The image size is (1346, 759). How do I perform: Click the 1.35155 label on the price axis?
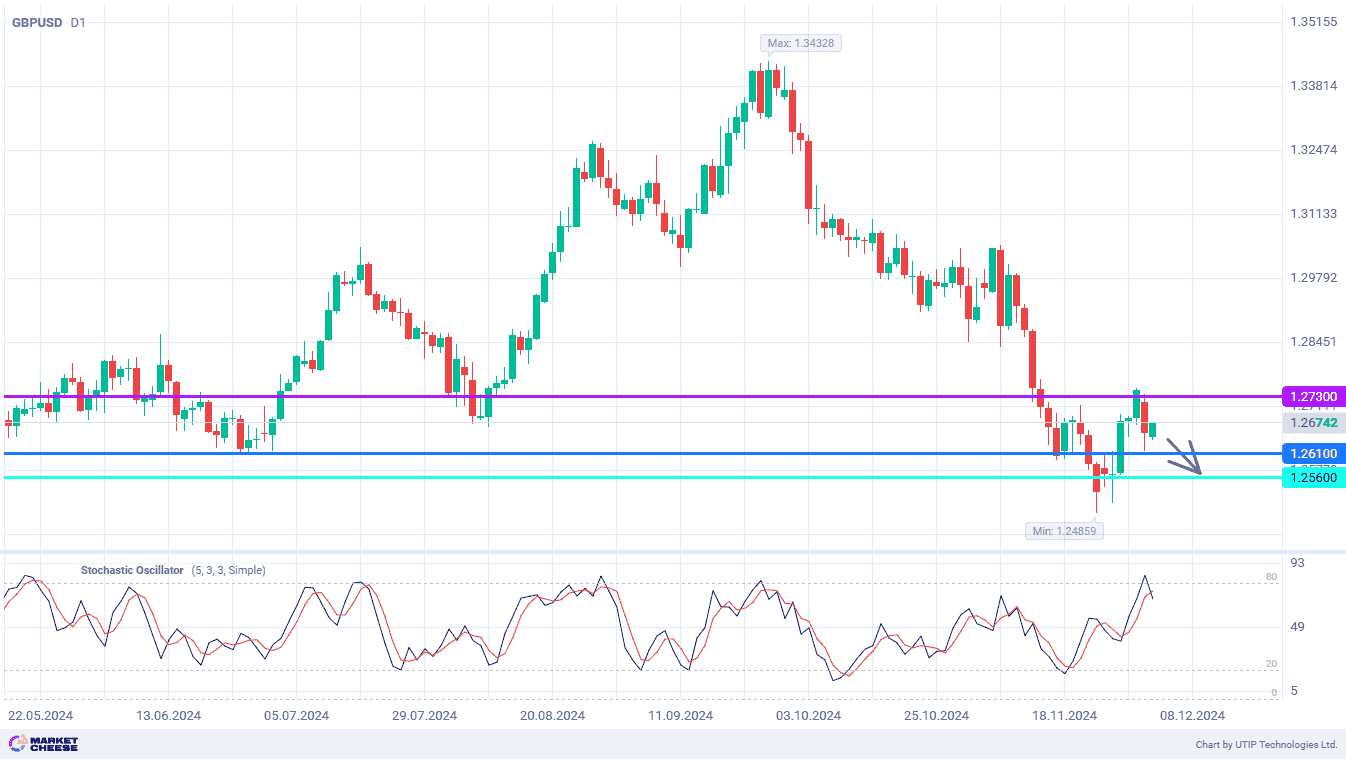1313,22
